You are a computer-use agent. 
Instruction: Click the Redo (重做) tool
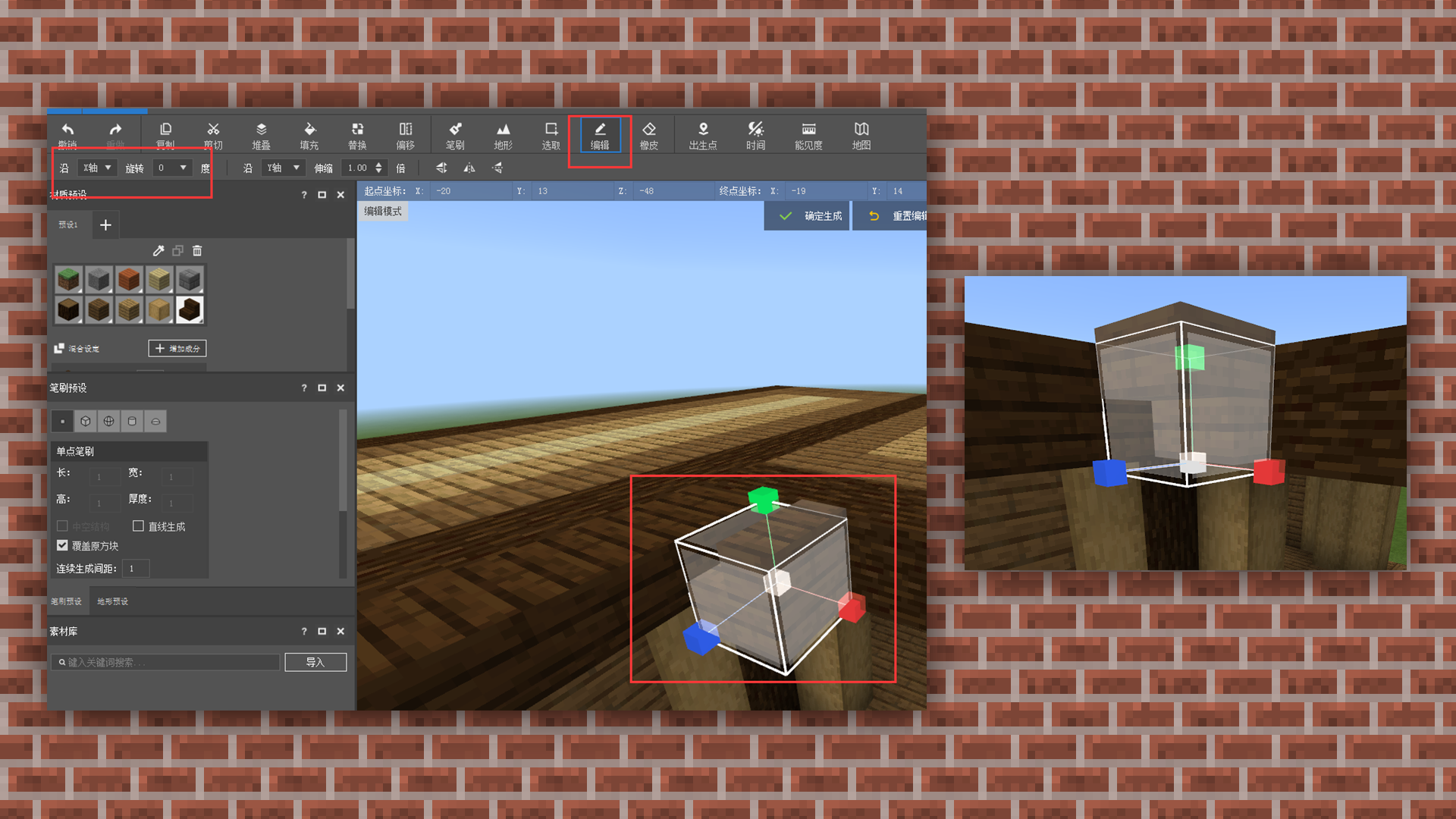115,135
